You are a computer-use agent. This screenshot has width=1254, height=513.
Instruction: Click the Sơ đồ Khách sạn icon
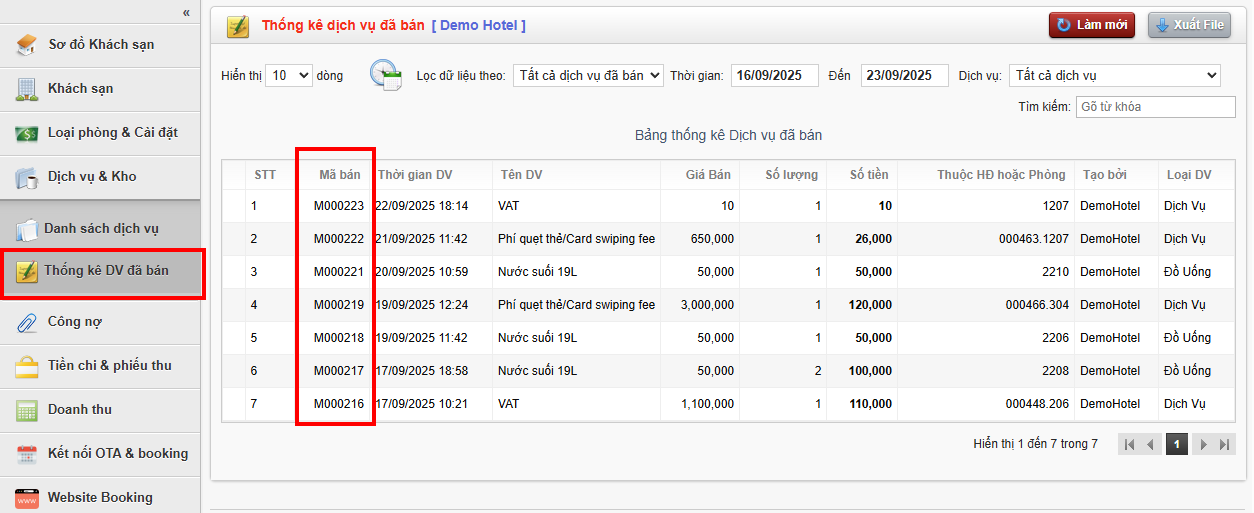pos(27,45)
